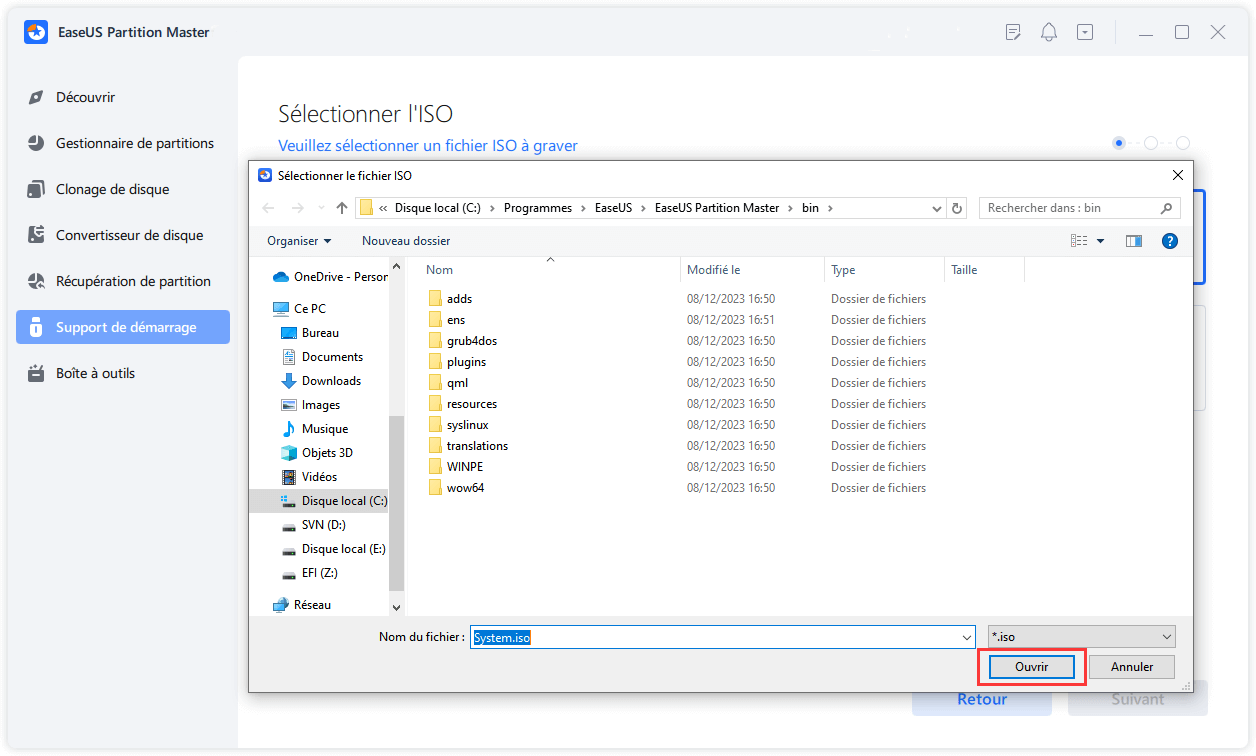Click Annuler to cancel the dialog
The height and width of the screenshot is (756, 1256).
(x=1131, y=667)
